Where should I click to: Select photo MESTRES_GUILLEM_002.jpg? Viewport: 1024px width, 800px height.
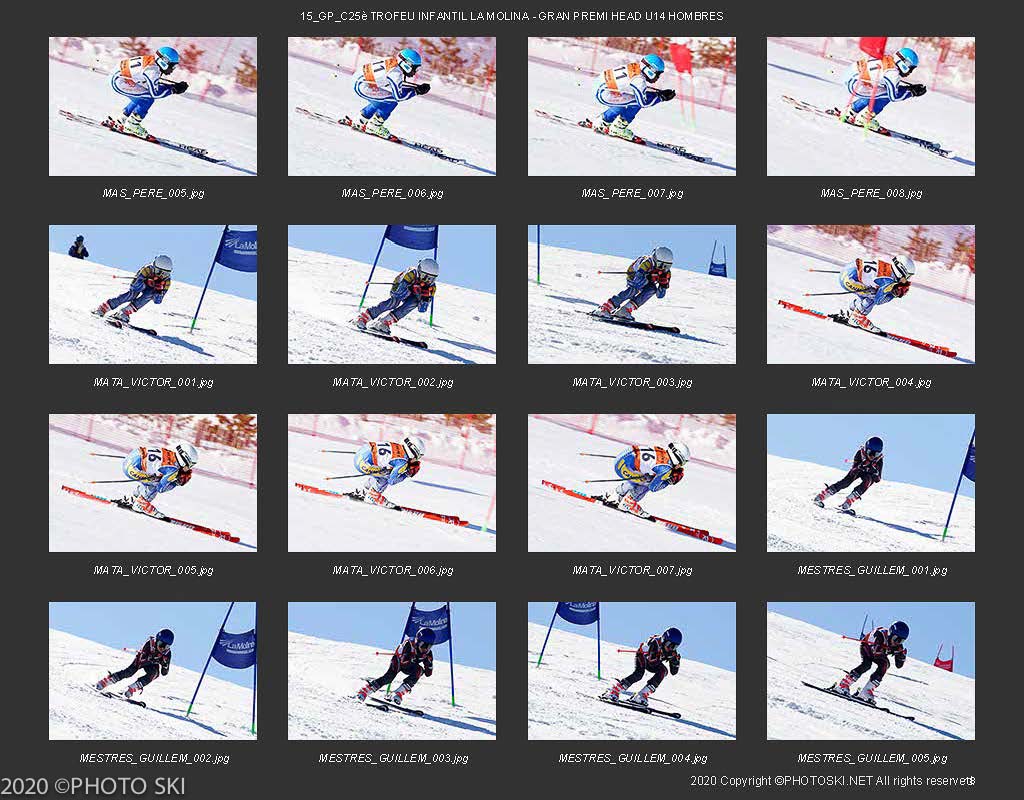point(153,671)
